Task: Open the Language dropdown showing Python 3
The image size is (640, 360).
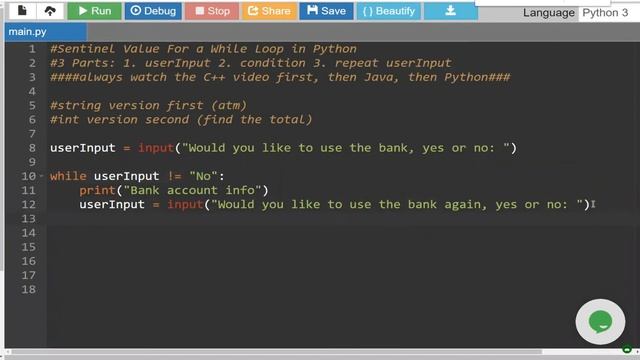Action: point(608,13)
